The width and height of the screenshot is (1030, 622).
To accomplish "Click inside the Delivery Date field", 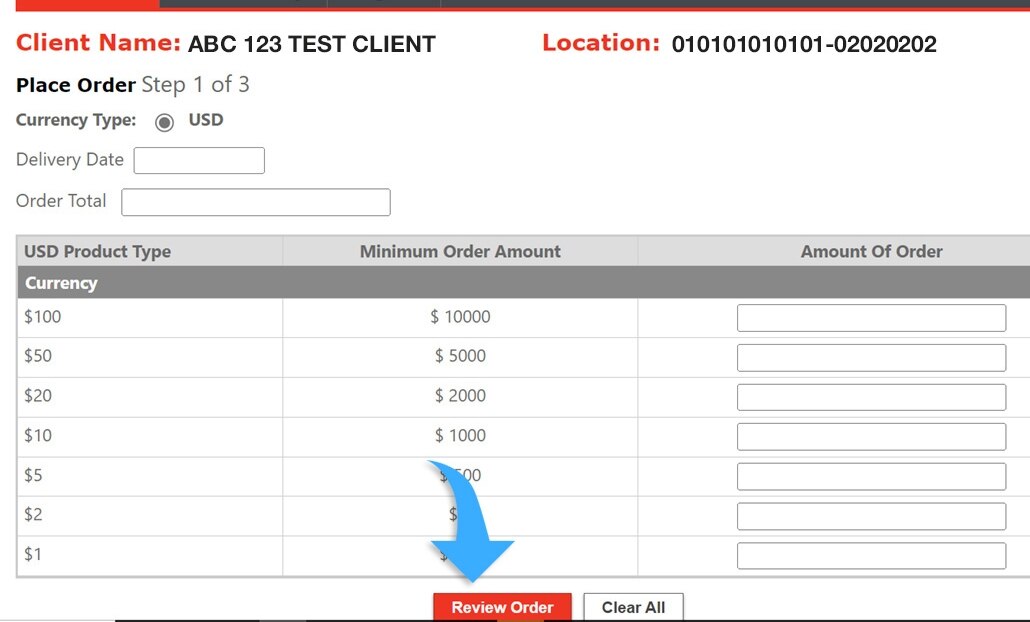I will 199,160.
